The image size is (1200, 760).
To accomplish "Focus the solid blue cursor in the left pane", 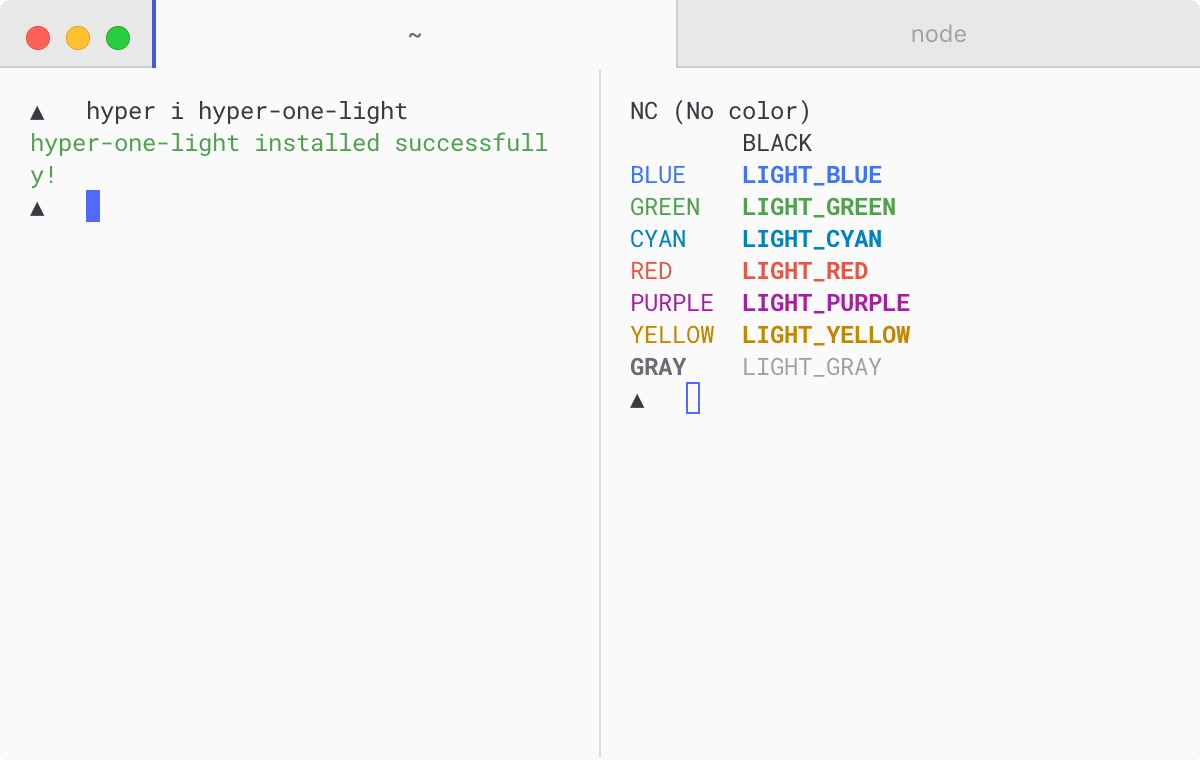I will (93, 206).
